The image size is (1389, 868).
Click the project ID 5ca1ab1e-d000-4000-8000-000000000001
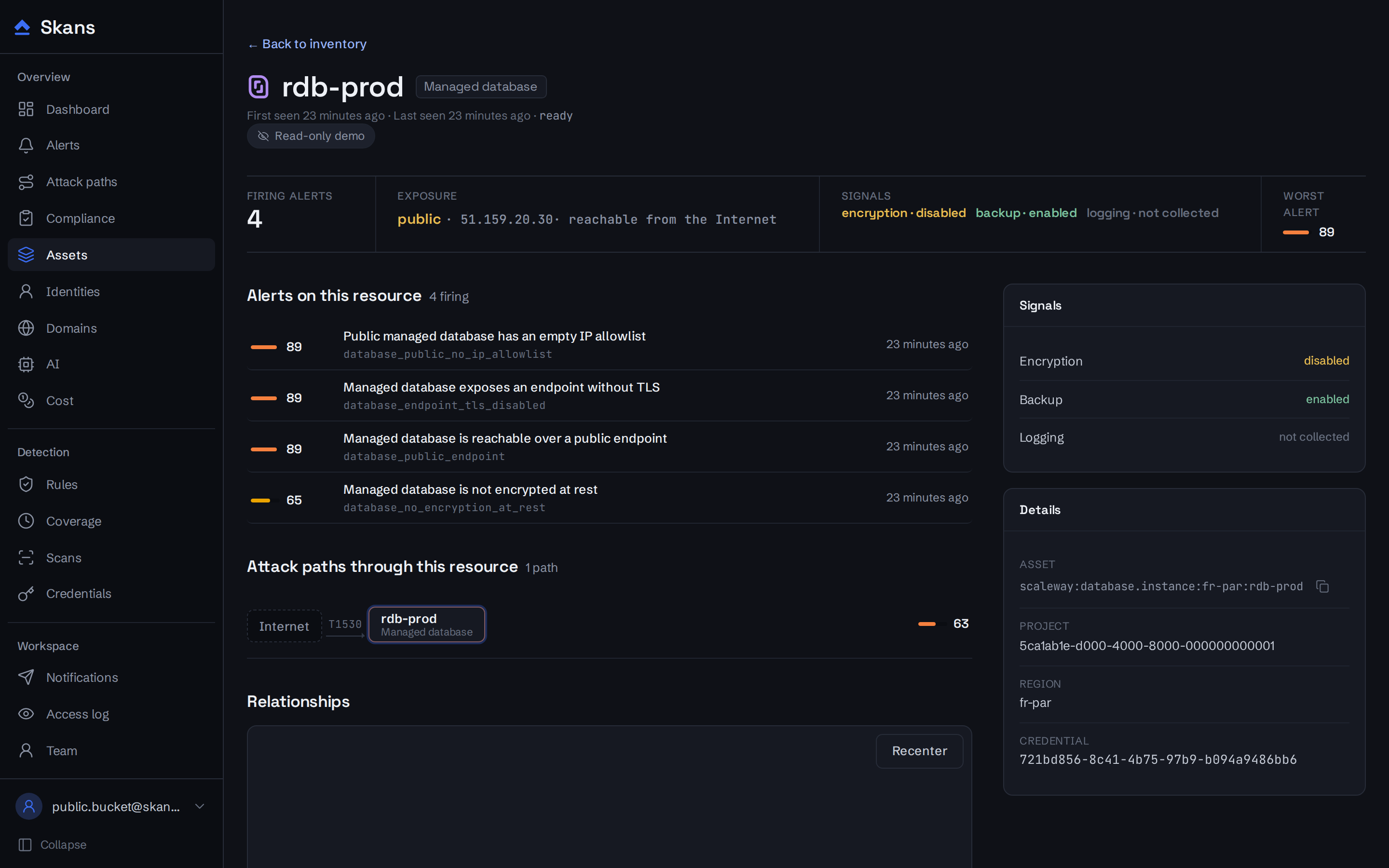1146,645
